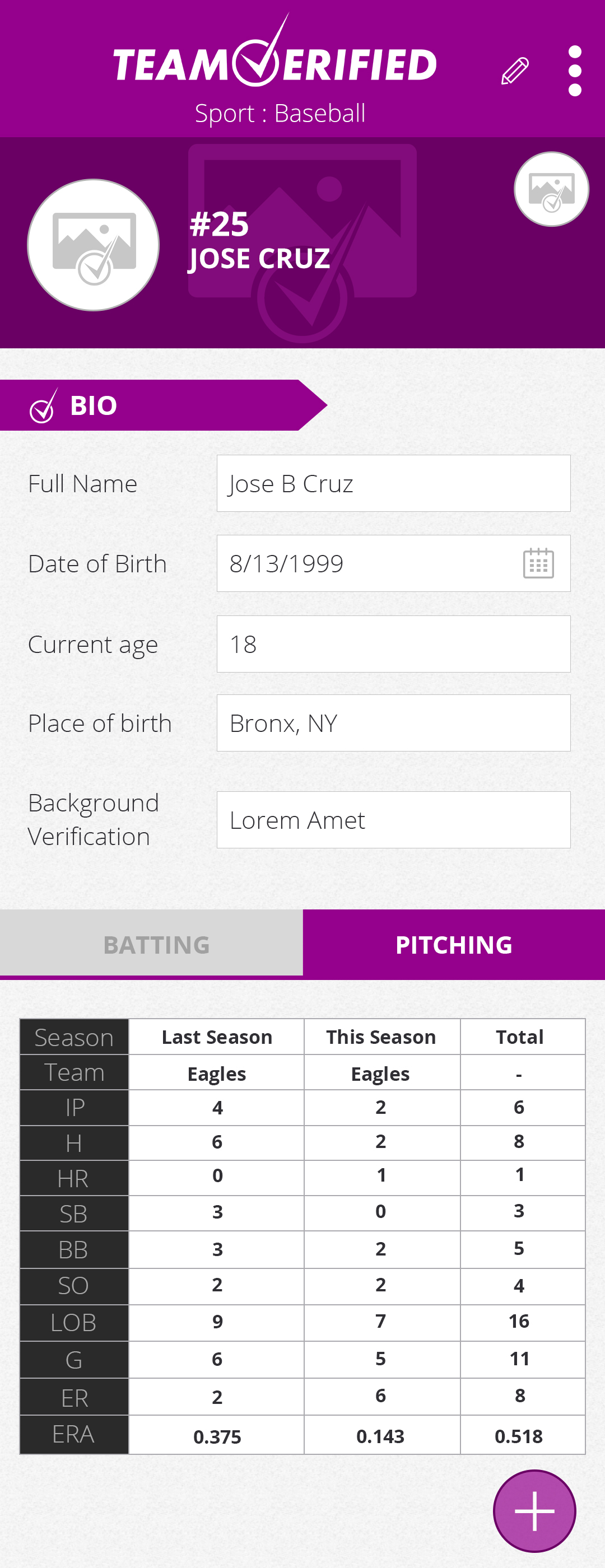Click the Background Verification field
This screenshot has height=1568, width=605.
(393, 819)
